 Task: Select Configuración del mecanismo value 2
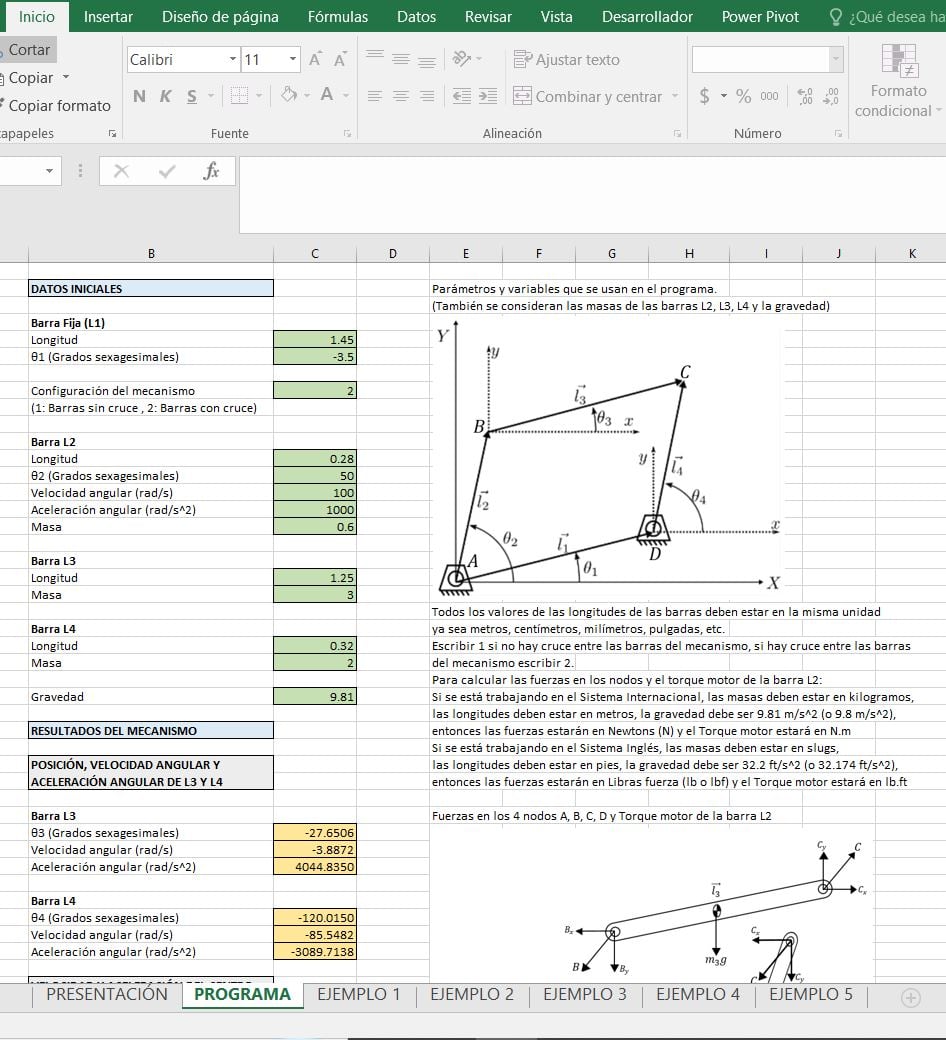314,391
